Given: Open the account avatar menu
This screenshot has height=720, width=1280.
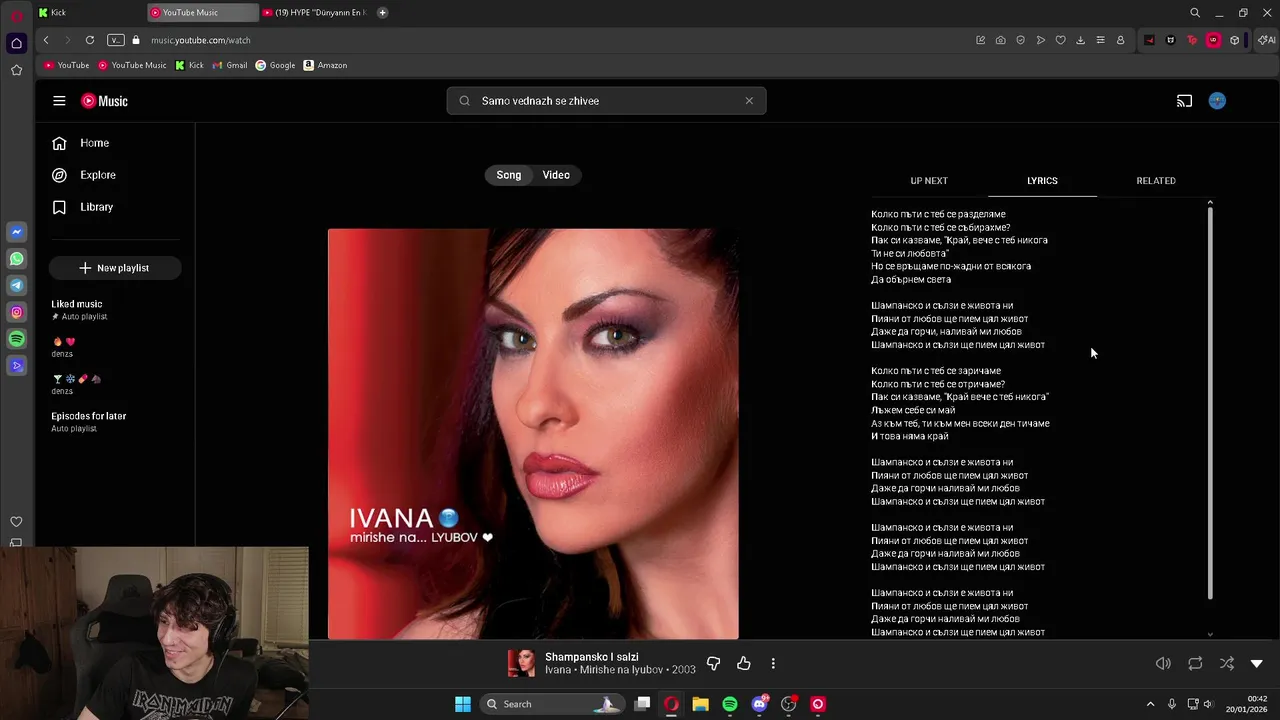Looking at the screenshot, I should point(1217,101).
